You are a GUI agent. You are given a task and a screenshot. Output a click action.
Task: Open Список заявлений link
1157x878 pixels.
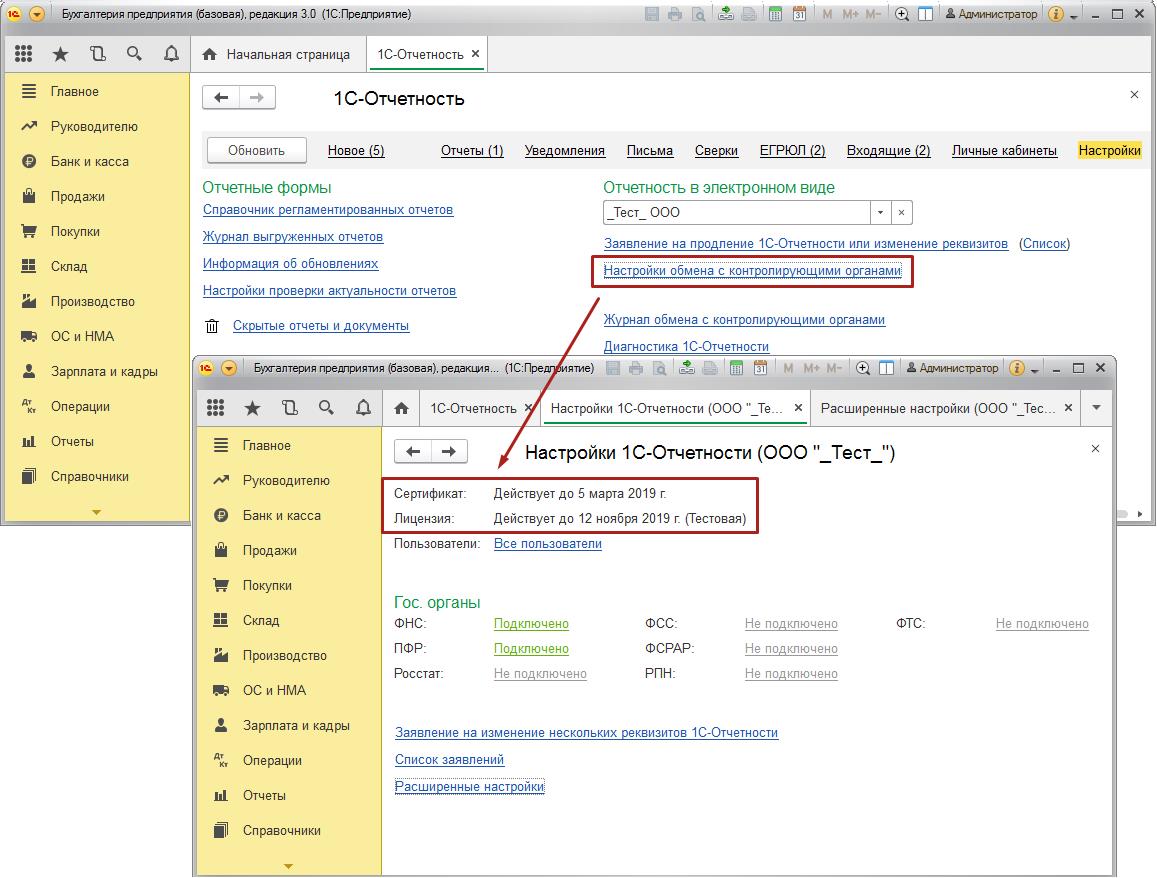[449, 759]
